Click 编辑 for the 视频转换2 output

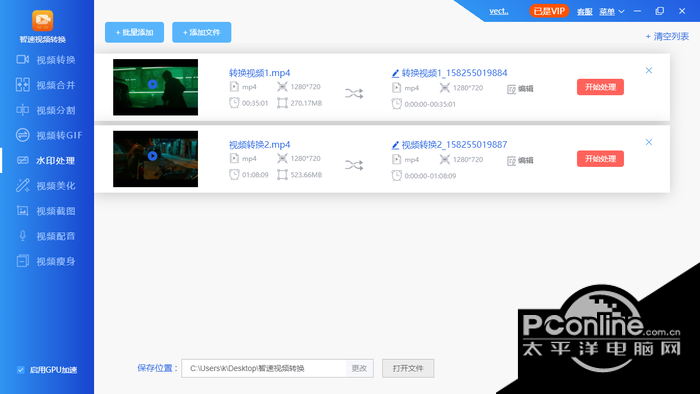(x=521, y=161)
